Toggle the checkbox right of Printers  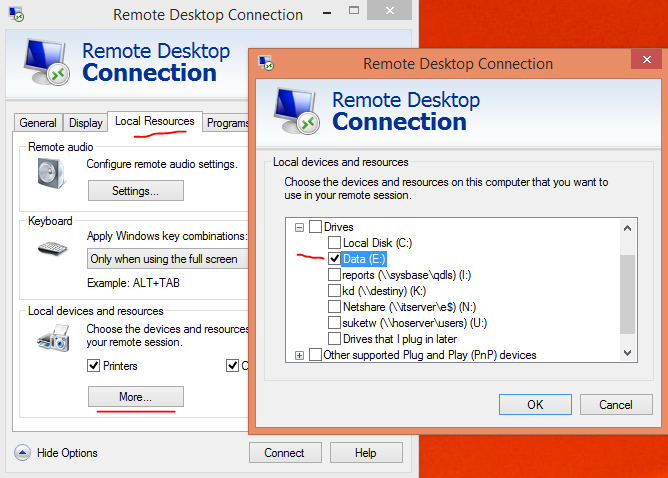click(x=232, y=366)
